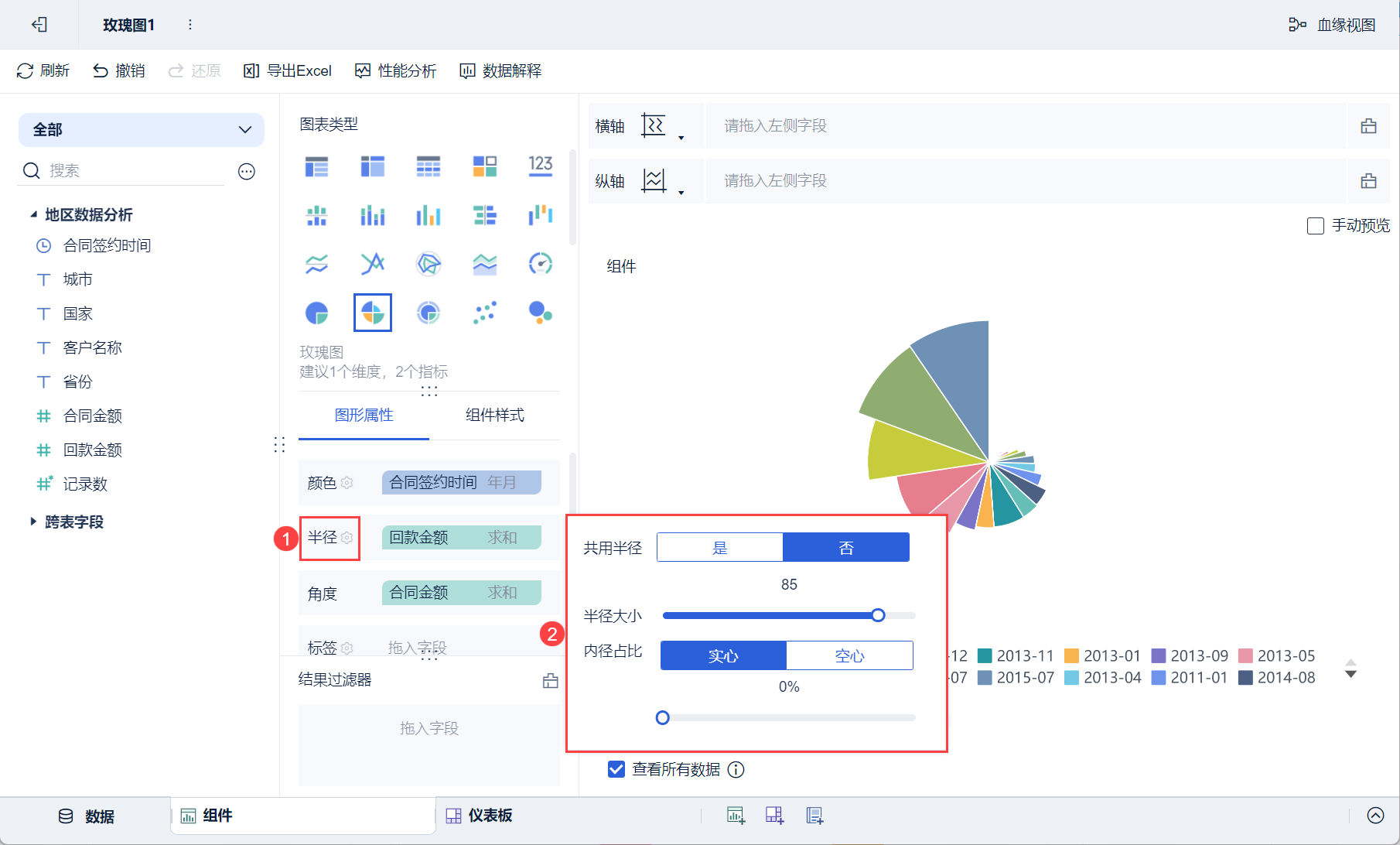Open the 全部 dropdown
The height and width of the screenshot is (845, 1400).
[142, 130]
